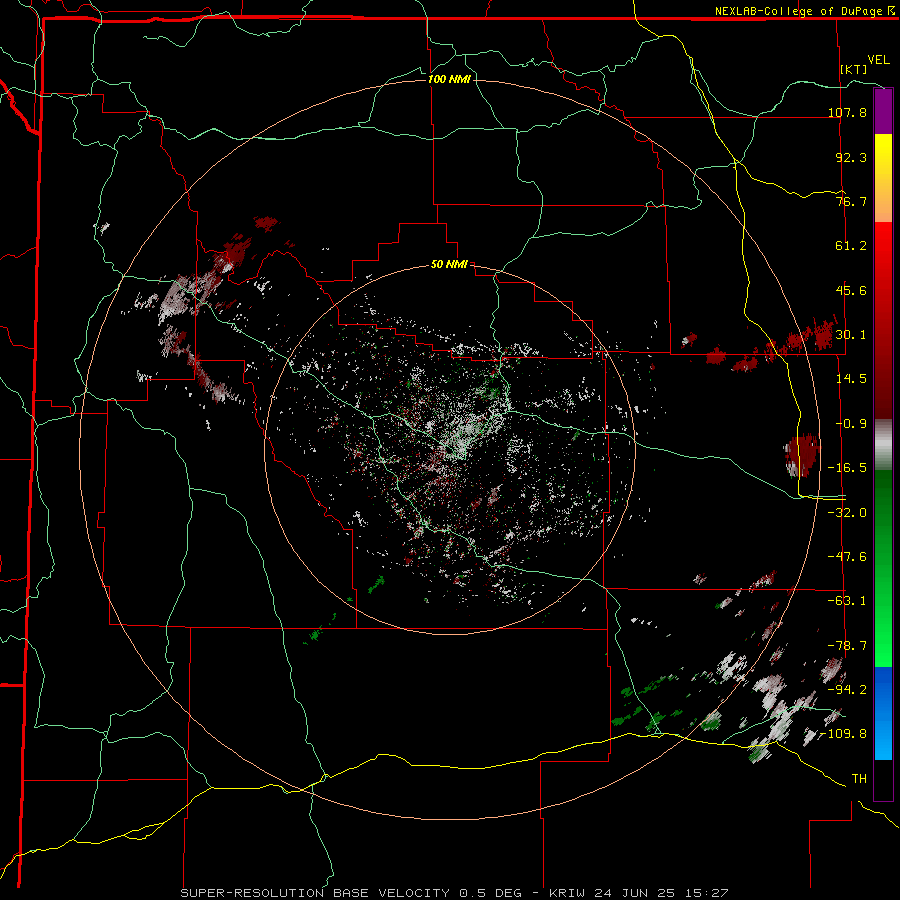The image size is (900, 900).
Task: Select the 30.1 velocity scale value
Action: point(851,335)
